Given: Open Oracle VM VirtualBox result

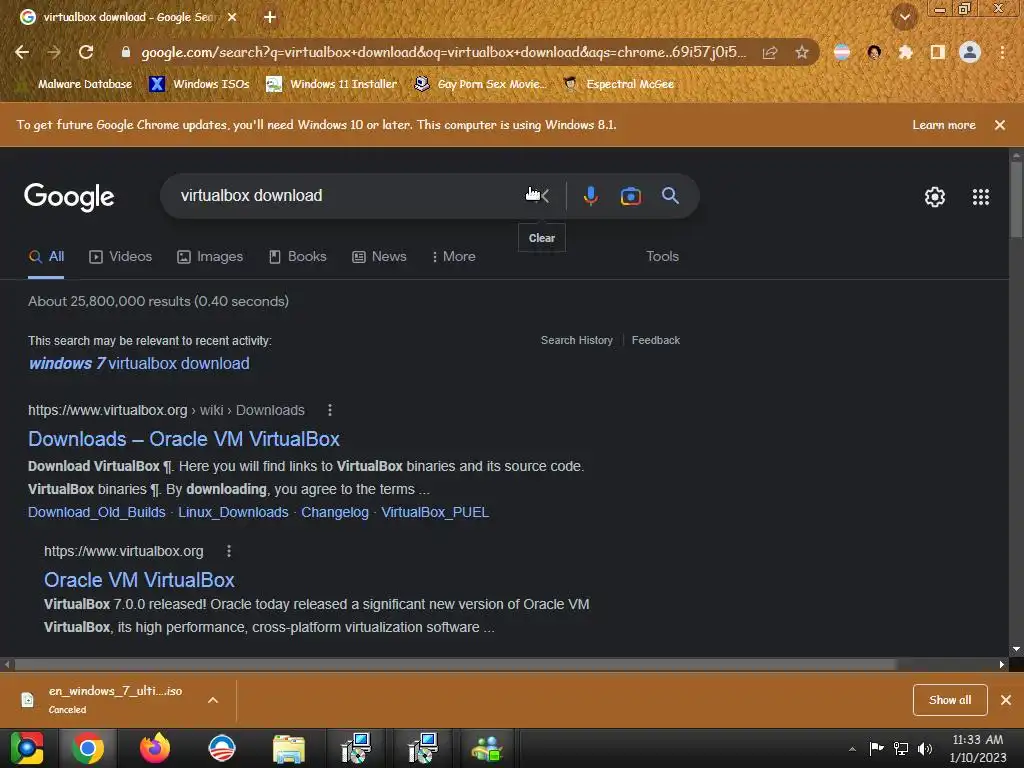Looking at the screenshot, I should tap(139, 580).
